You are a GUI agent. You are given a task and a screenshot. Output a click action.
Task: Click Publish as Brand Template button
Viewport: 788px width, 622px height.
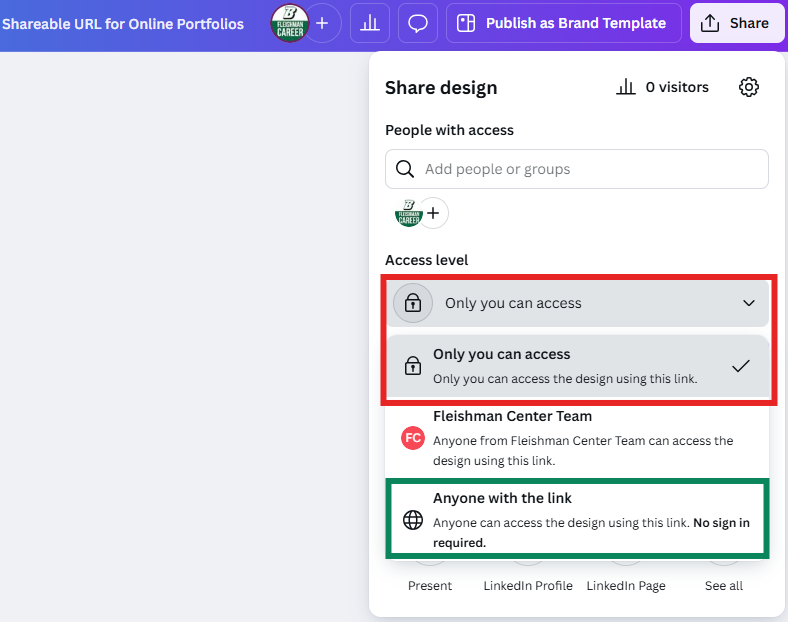pyautogui.click(x=562, y=23)
